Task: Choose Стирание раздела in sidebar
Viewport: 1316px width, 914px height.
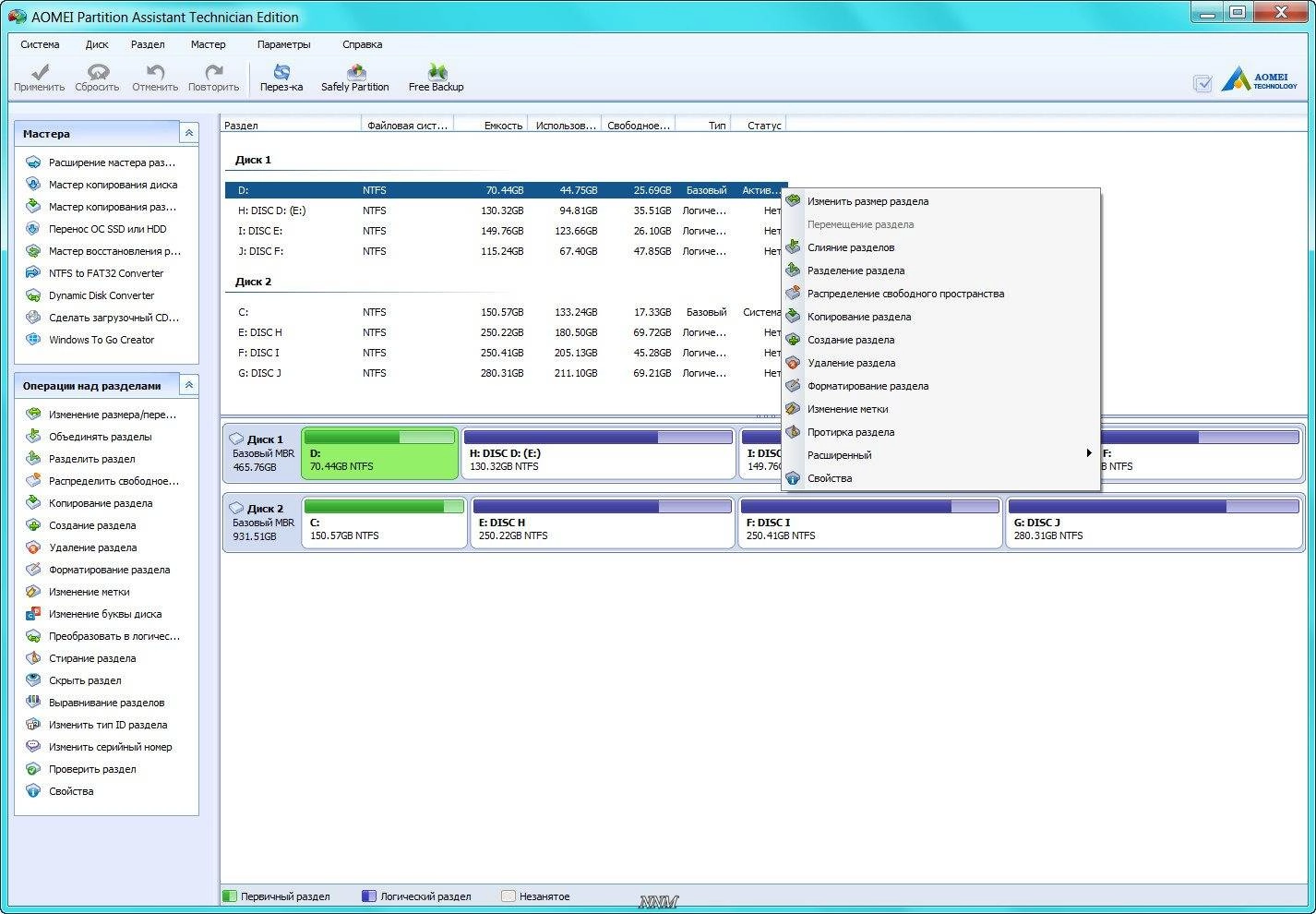Action: pyautogui.click(x=92, y=658)
